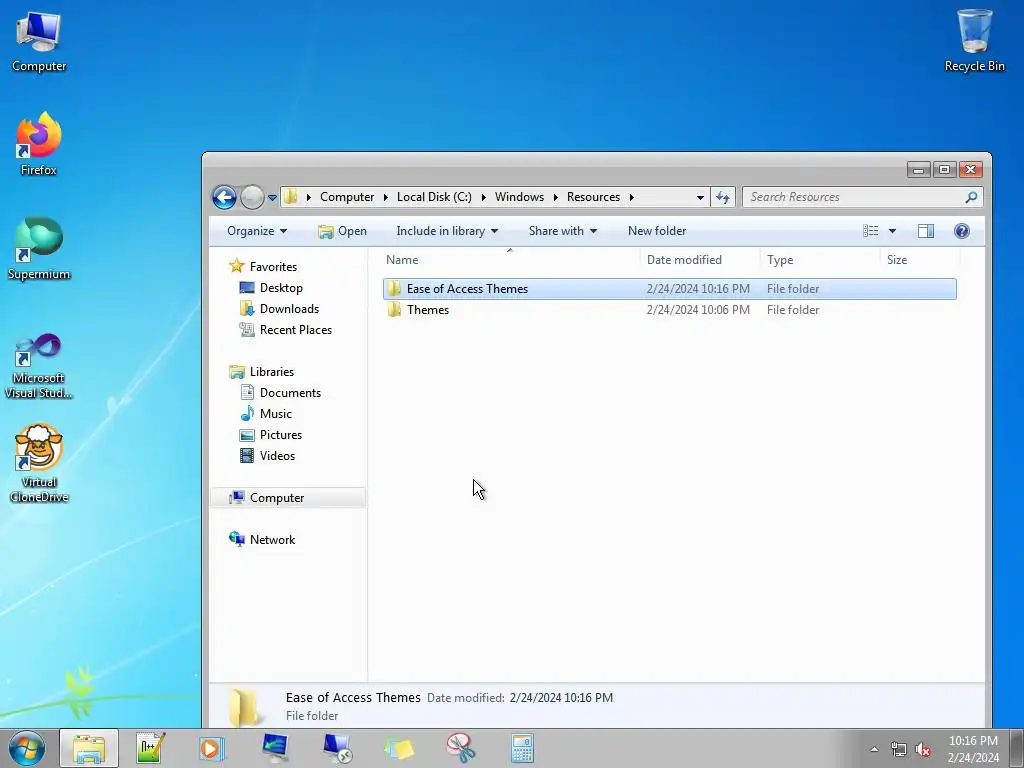Click Libraries in the navigation pane
Screen dimensions: 1024x768
[x=272, y=372]
